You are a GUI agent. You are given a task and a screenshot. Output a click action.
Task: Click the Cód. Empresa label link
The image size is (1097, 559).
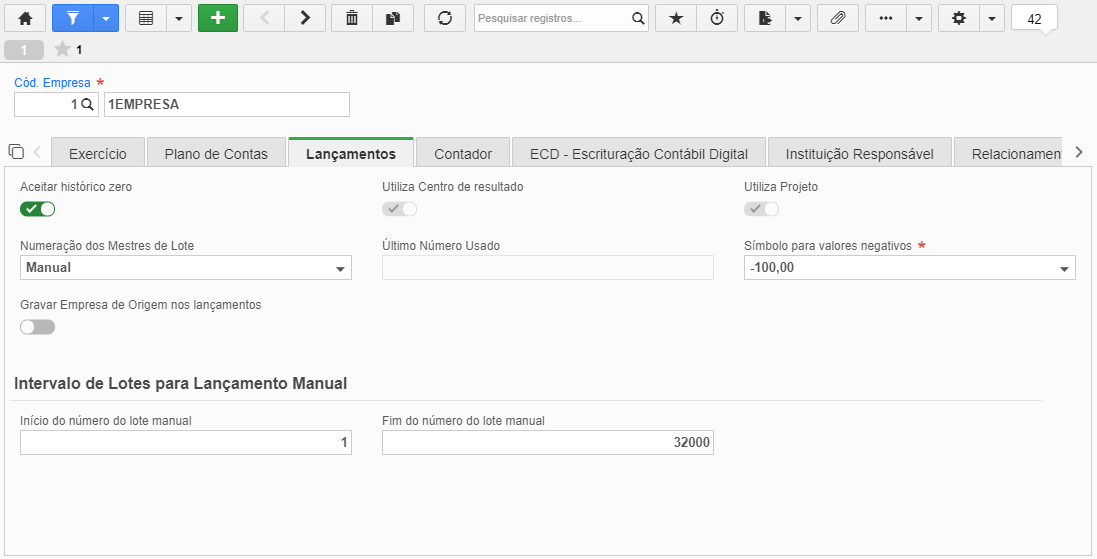pyautogui.click(x=52, y=83)
